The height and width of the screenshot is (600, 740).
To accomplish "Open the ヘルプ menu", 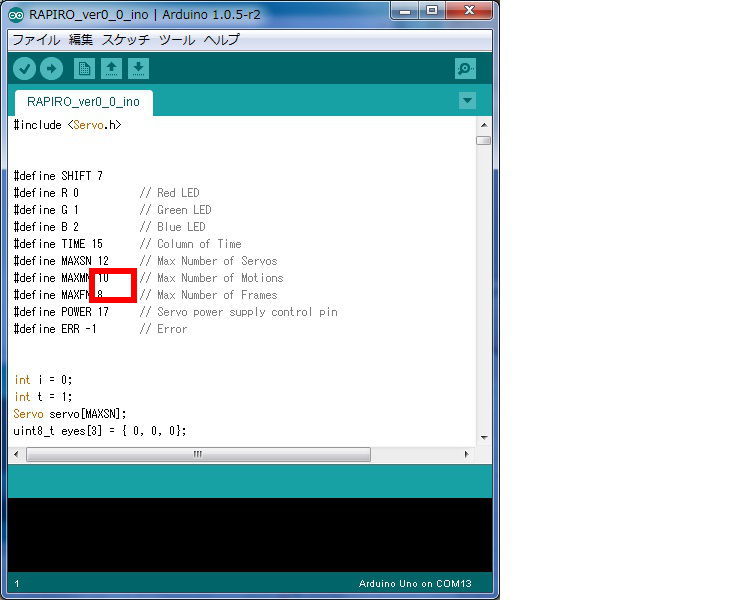I will point(222,40).
